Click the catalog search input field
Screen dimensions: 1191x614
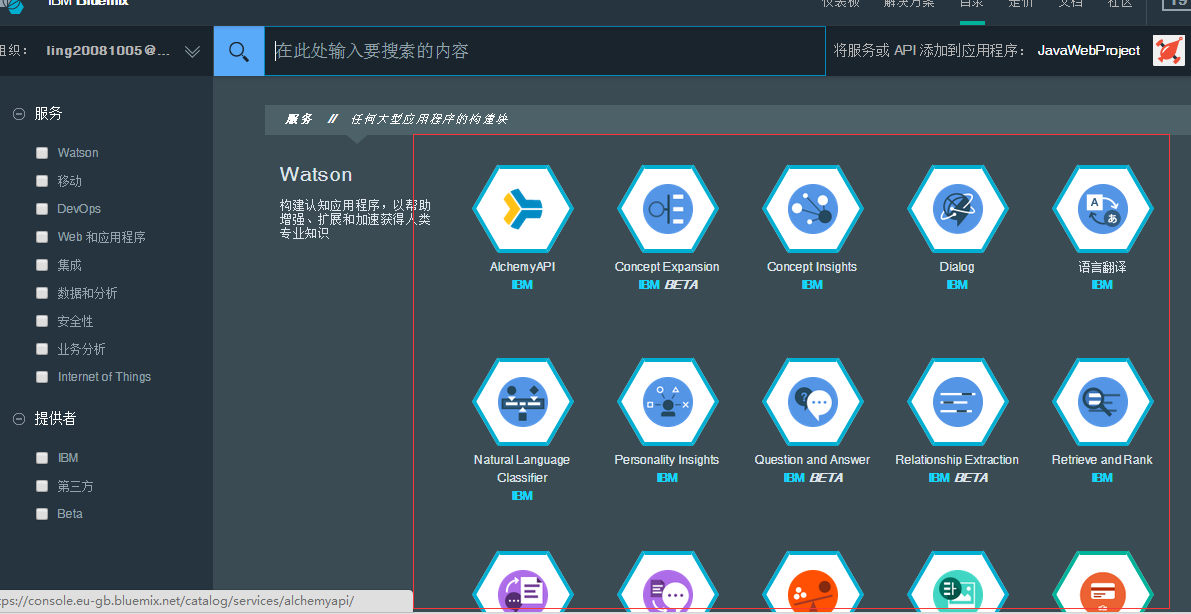click(x=545, y=51)
